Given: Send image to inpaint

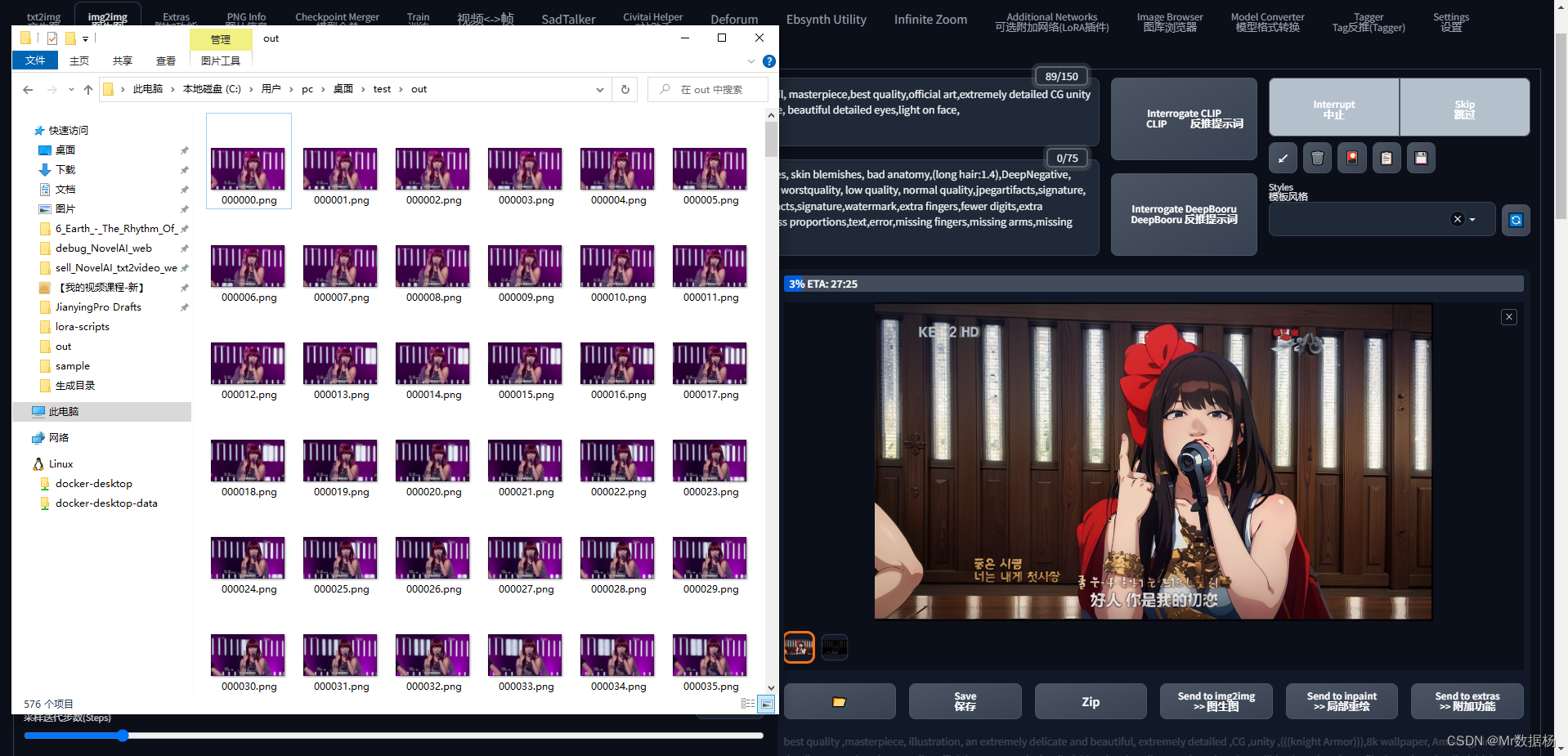Looking at the screenshot, I should 1342,701.
